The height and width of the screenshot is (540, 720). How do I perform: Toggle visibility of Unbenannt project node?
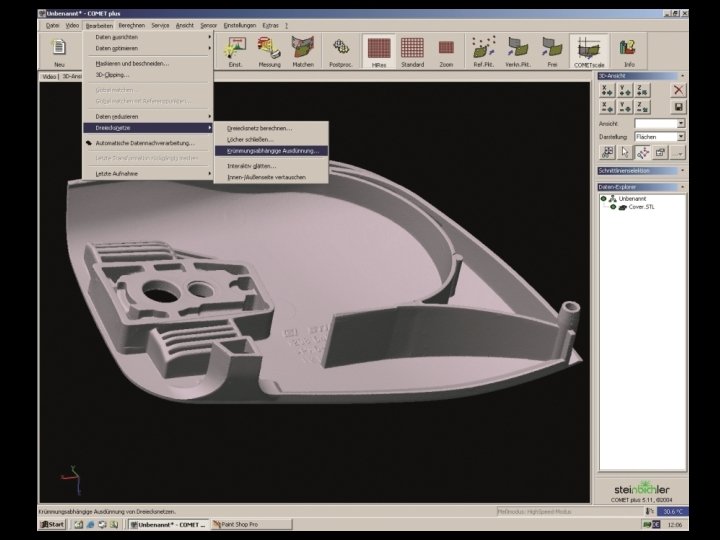(x=602, y=199)
